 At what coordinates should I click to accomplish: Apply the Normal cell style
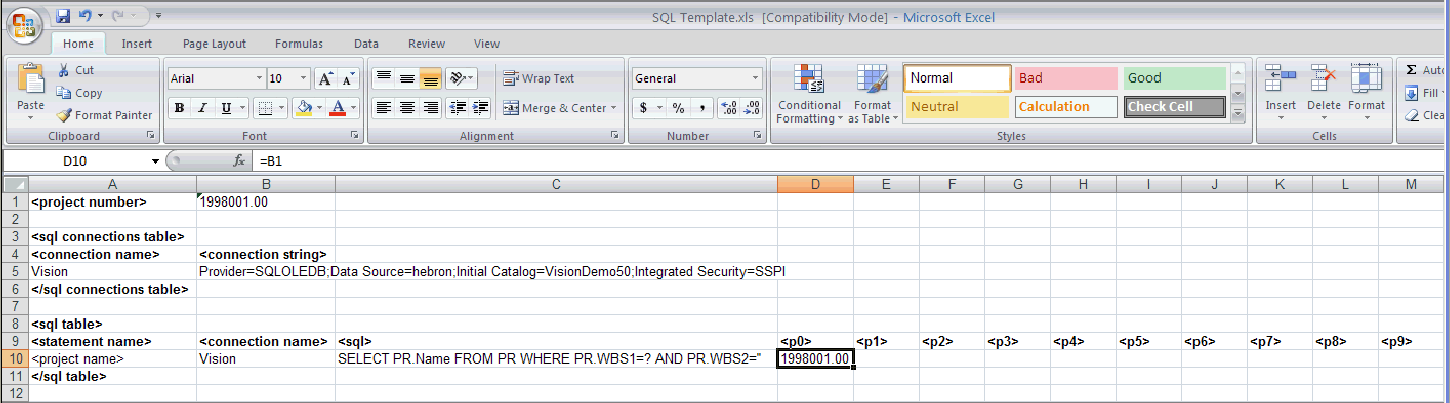click(x=958, y=78)
